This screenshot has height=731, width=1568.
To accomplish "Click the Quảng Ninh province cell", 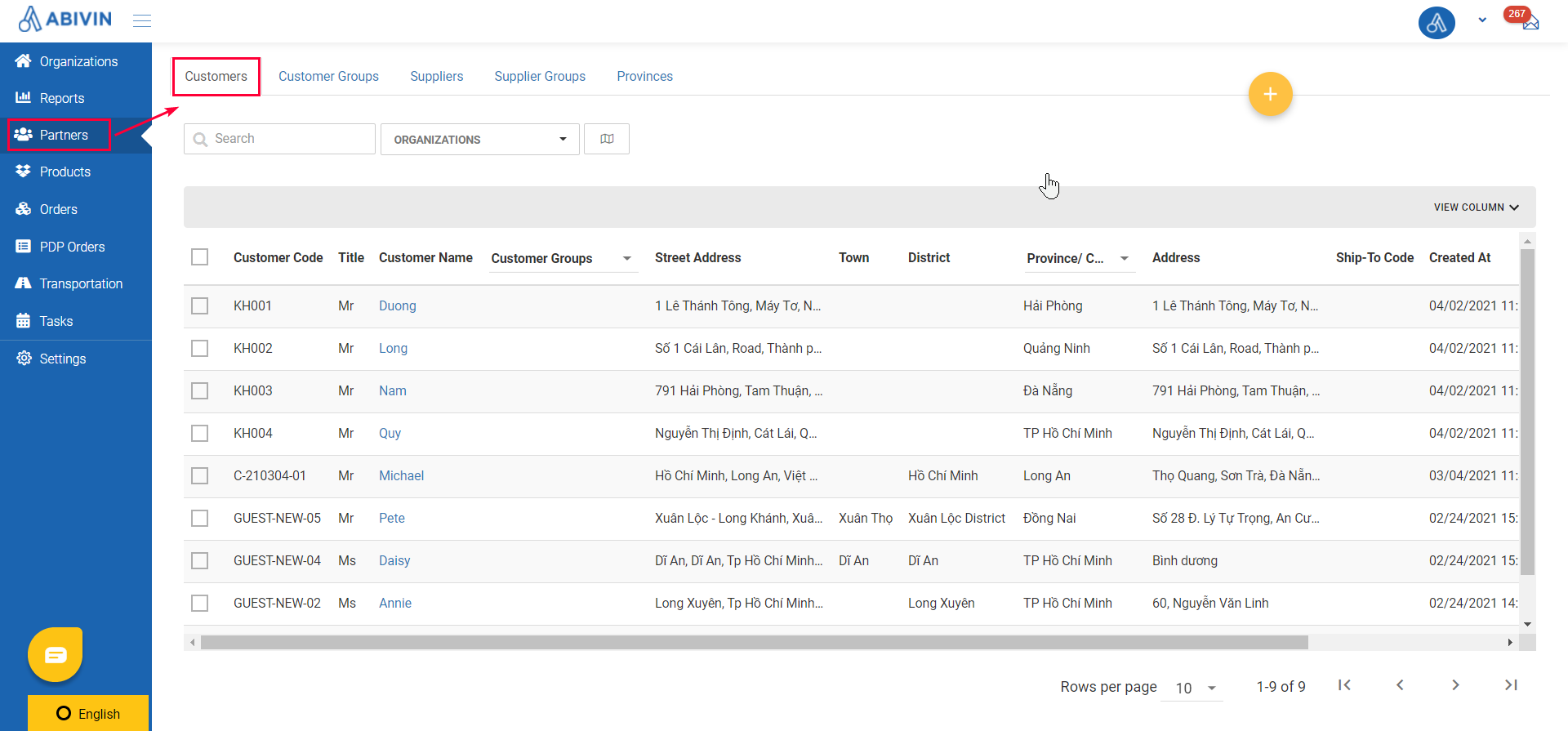I will pos(1056,348).
